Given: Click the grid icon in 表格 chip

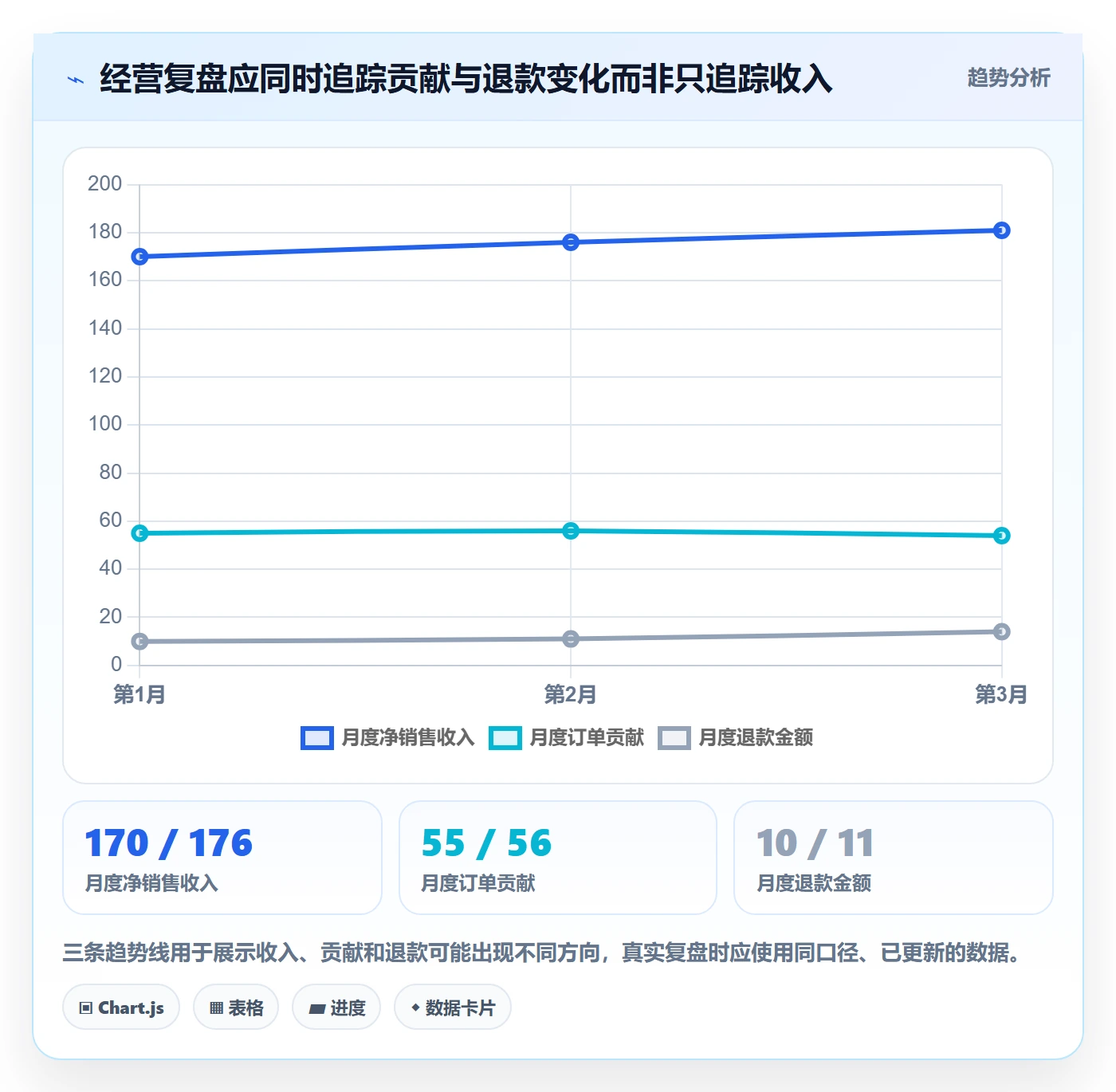Looking at the screenshot, I should pyautogui.click(x=216, y=1008).
